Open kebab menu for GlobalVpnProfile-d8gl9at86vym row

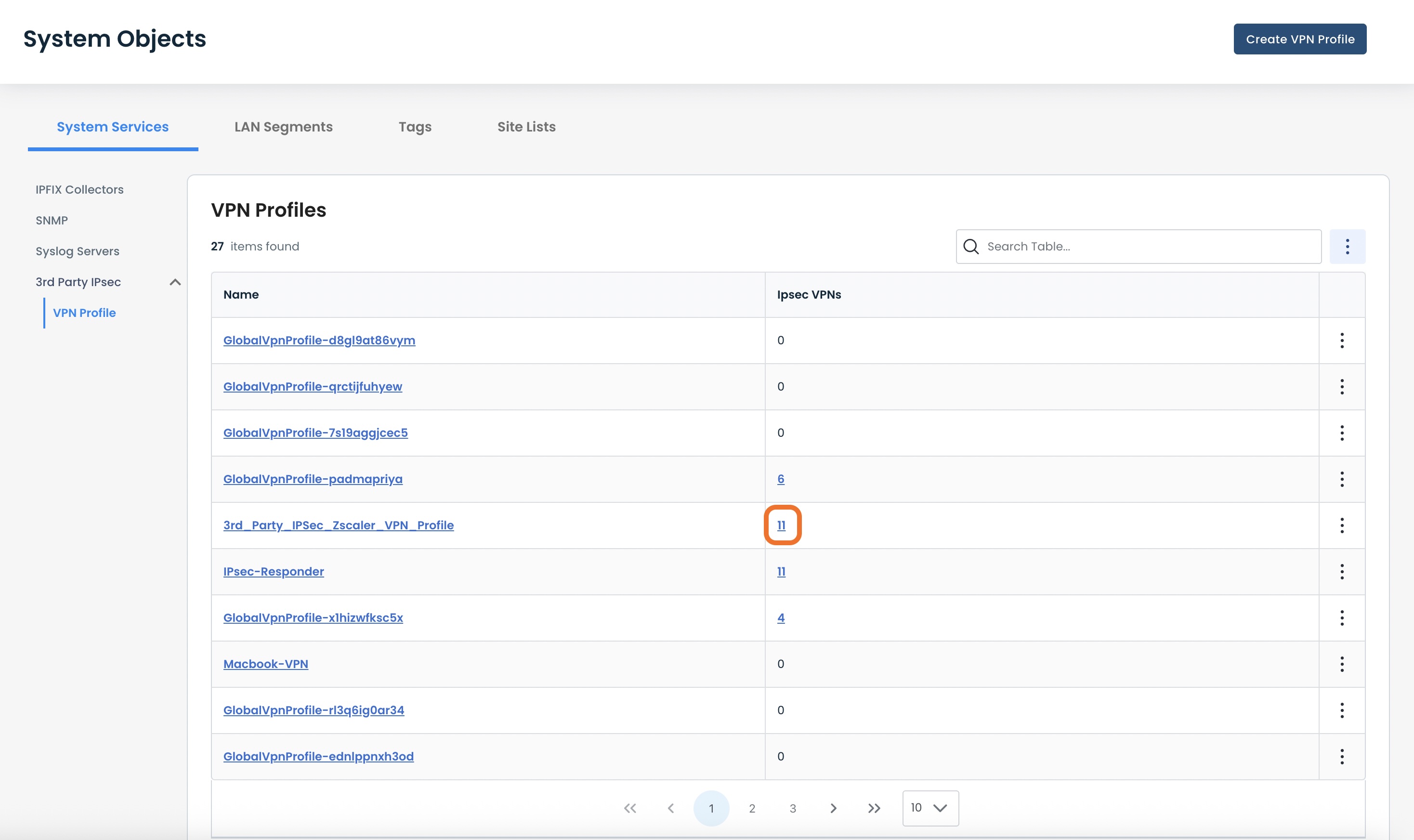pos(1342,340)
